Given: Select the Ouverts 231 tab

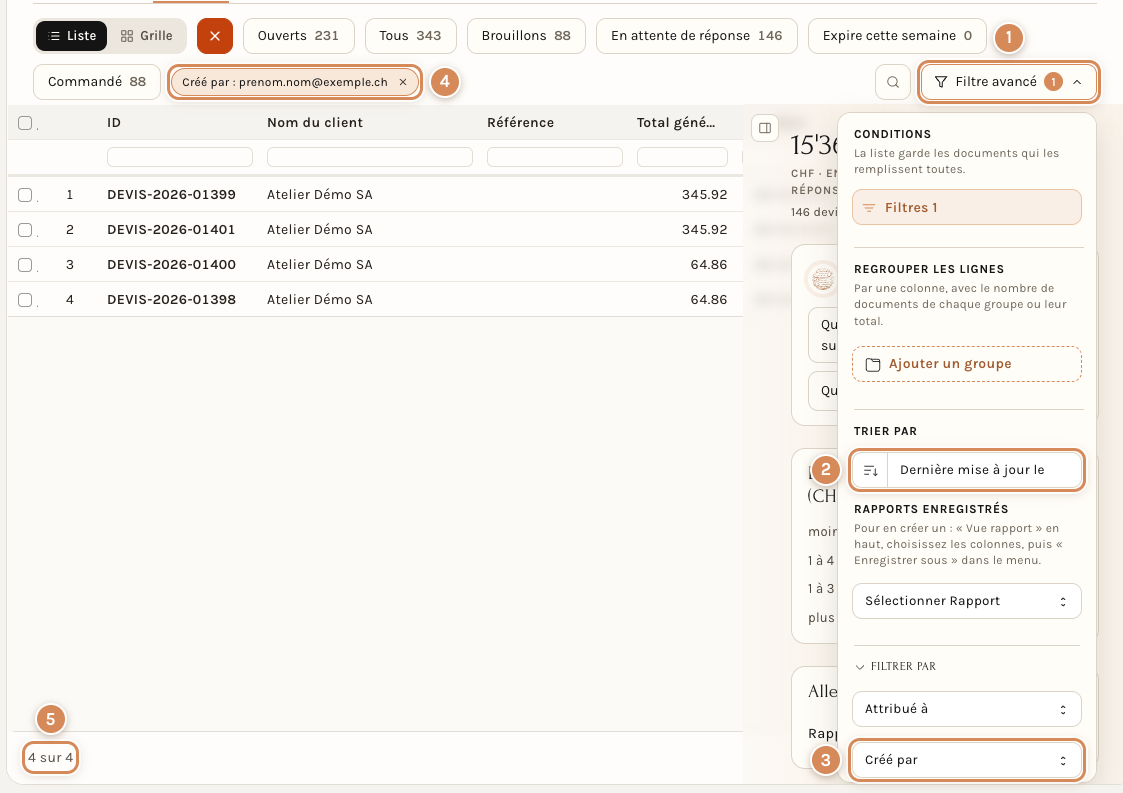Looking at the screenshot, I should pyautogui.click(x=299, y=36).
